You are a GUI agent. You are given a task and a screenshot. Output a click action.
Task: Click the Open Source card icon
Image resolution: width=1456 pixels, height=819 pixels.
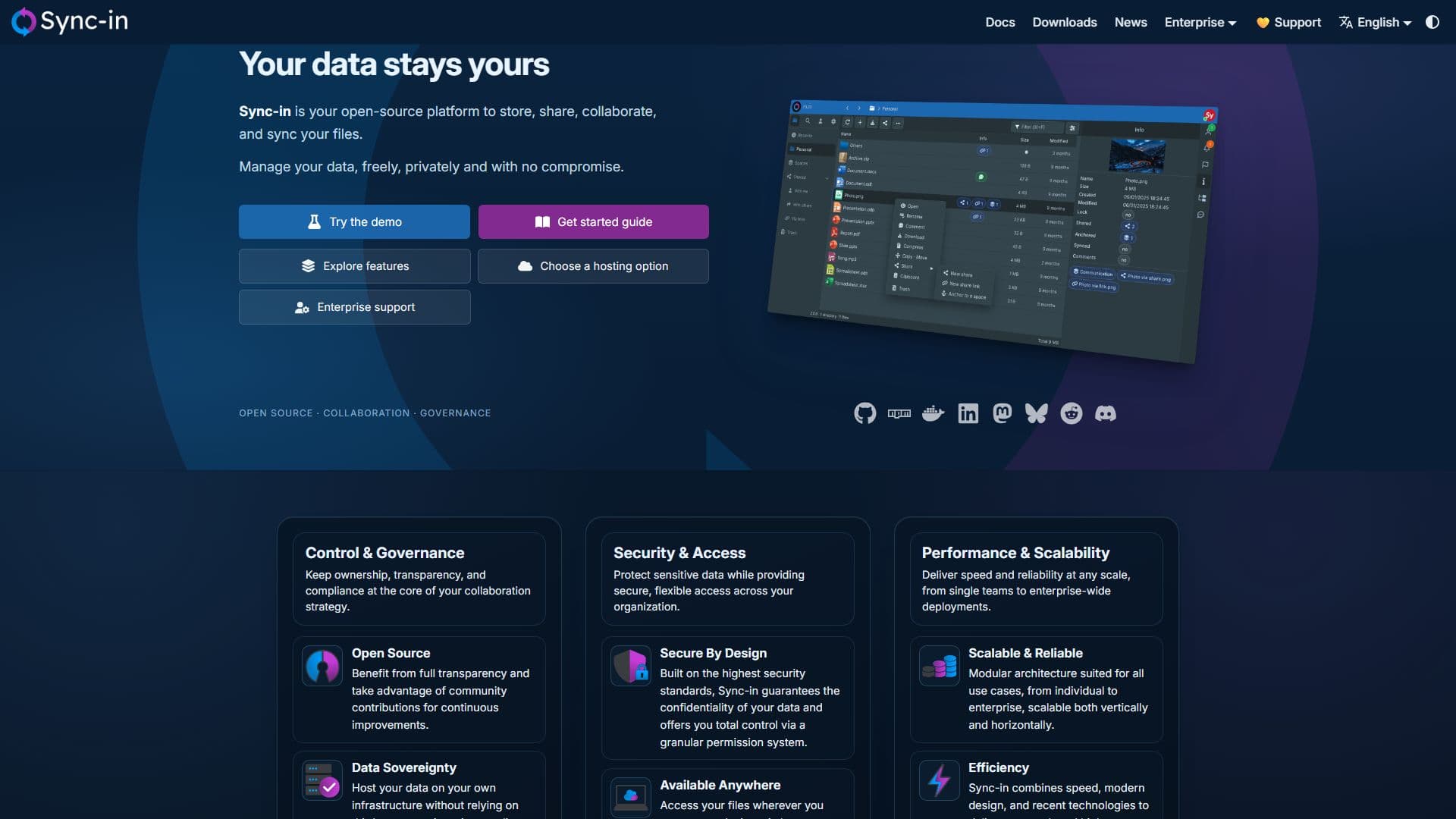[x=322, y=667]
